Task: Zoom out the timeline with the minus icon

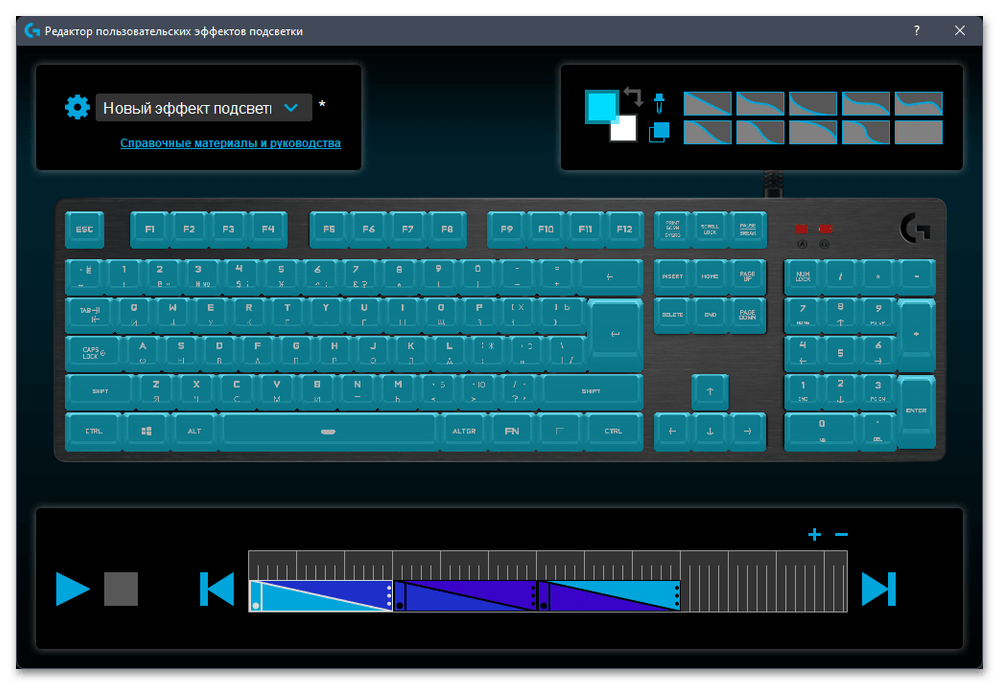Action: pos(841,535)
